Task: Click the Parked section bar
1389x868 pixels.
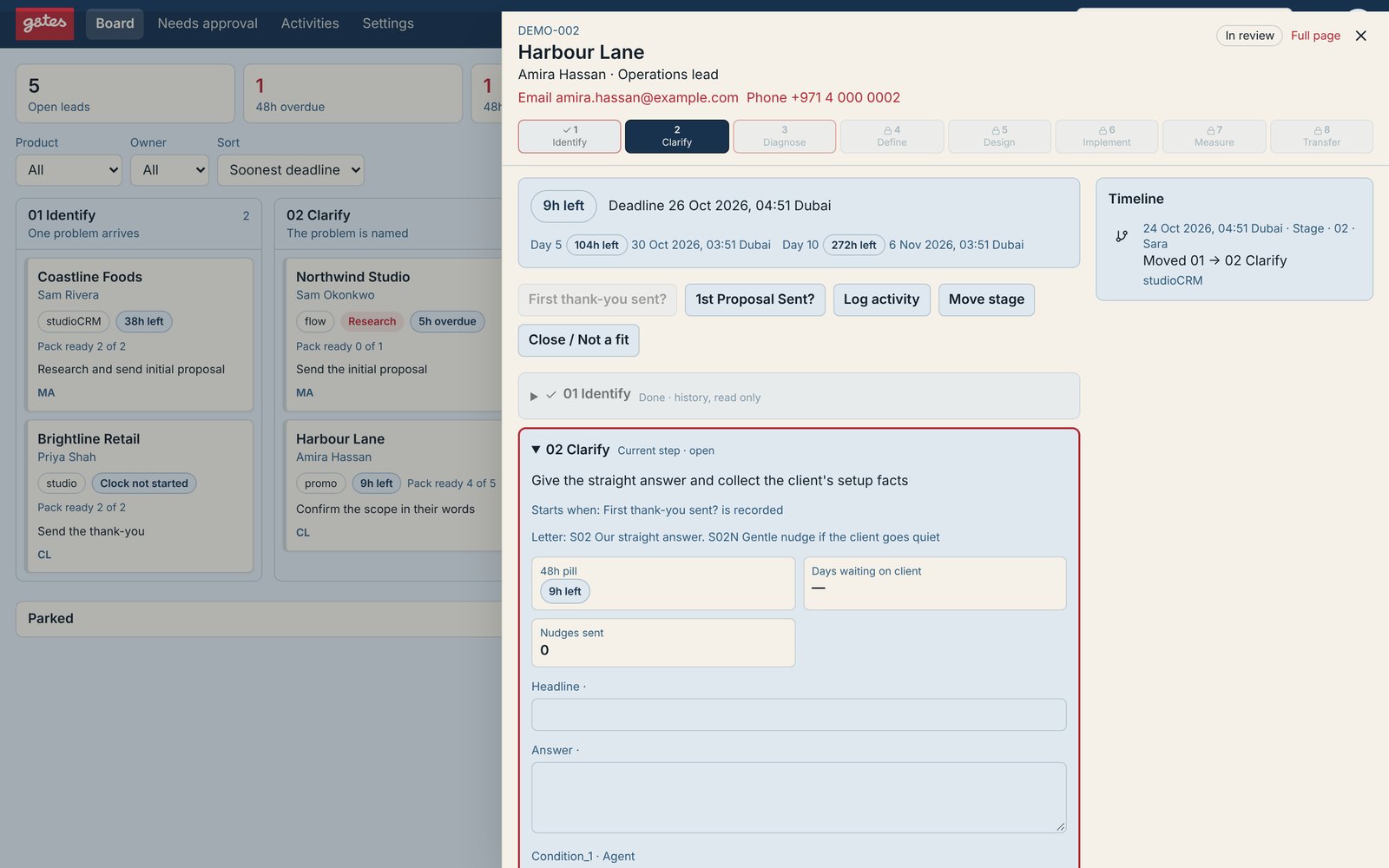Action: coord(259,619)
